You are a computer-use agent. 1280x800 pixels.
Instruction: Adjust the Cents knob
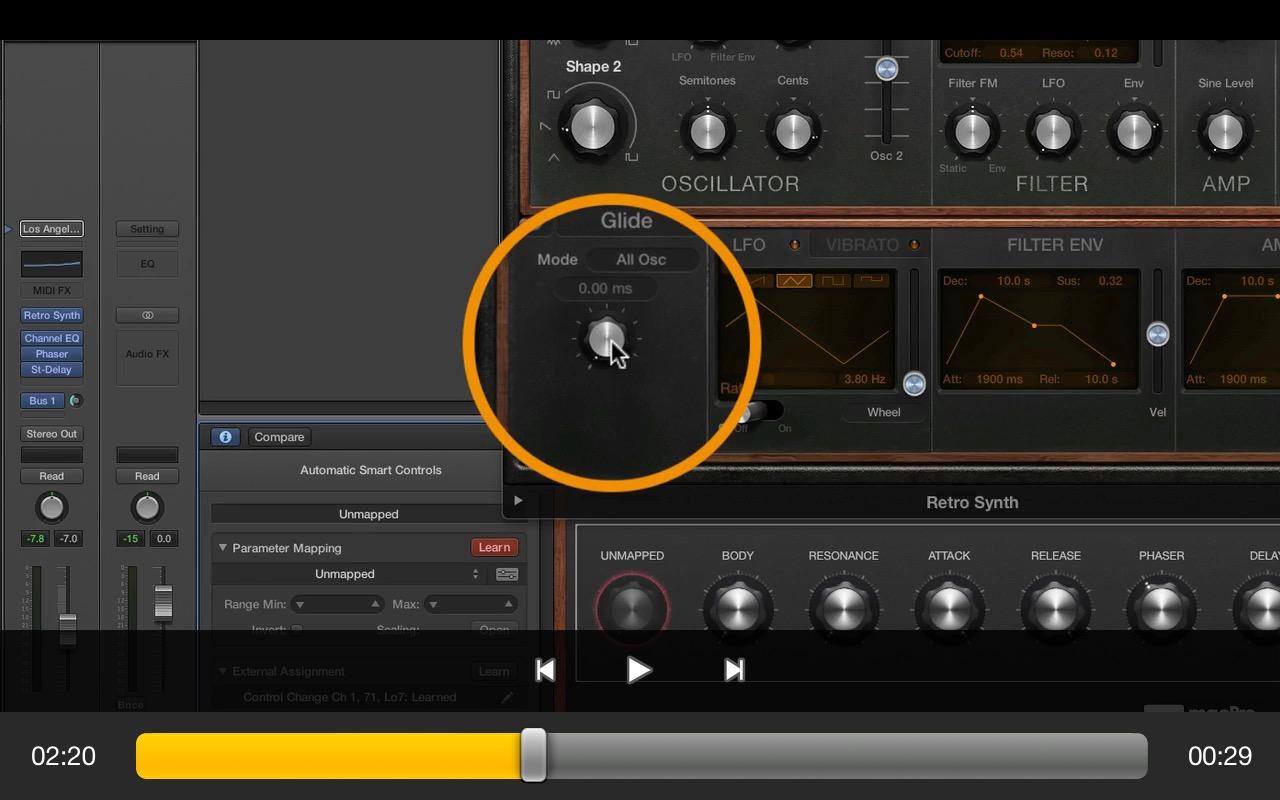pos(793,131)
